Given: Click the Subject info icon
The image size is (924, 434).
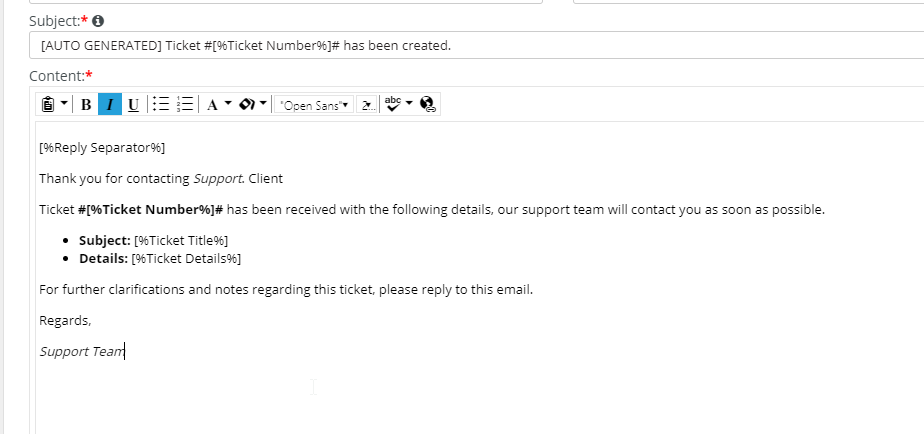Looking at the screenshot, I should pyautogui.click(x=98, y=21).
